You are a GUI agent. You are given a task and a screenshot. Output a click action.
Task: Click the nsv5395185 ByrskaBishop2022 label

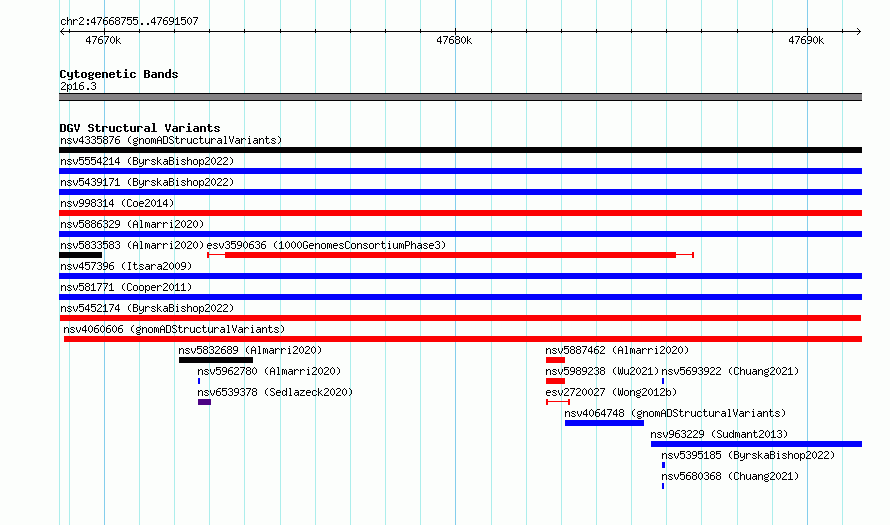coord(748,455)
